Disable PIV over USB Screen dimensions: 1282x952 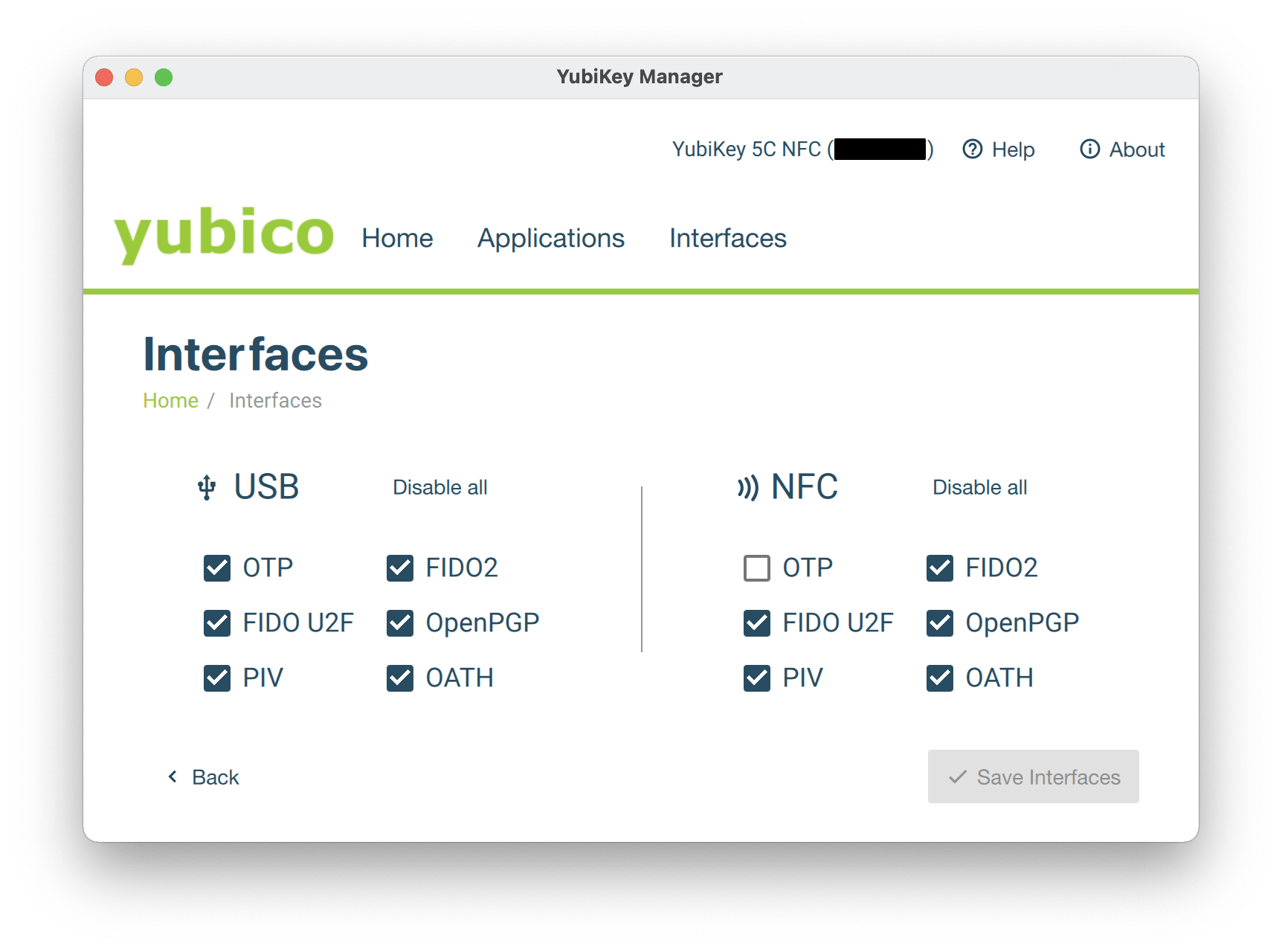217,678
